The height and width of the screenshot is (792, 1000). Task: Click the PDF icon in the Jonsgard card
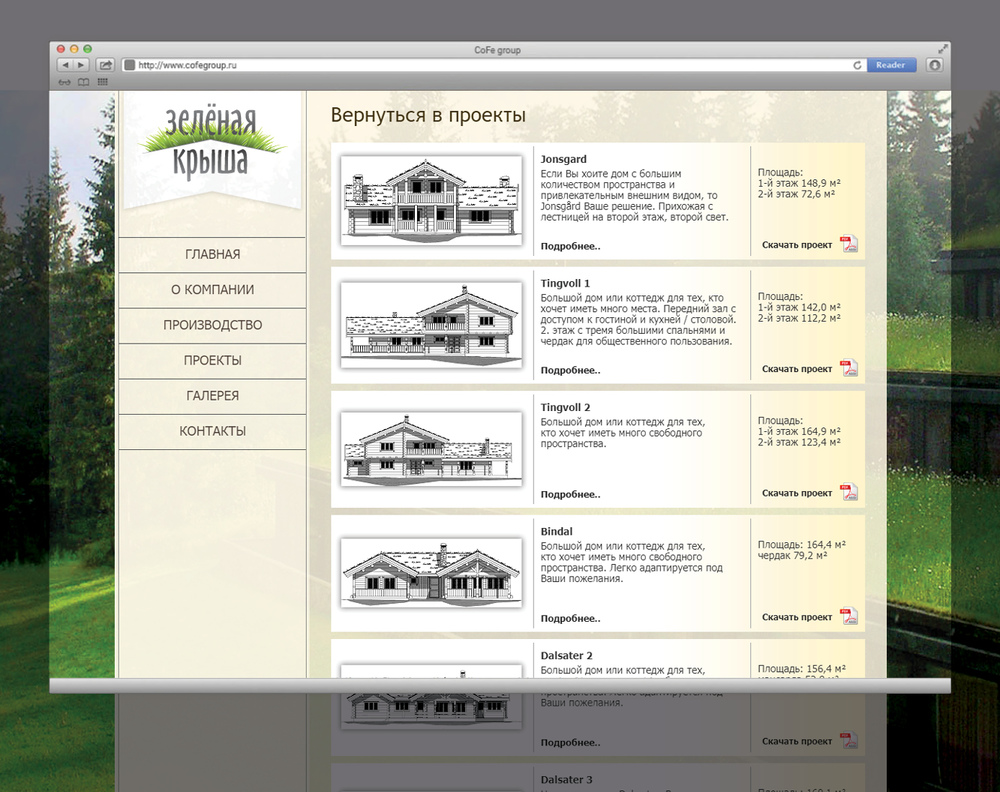[x=849, y=244]
